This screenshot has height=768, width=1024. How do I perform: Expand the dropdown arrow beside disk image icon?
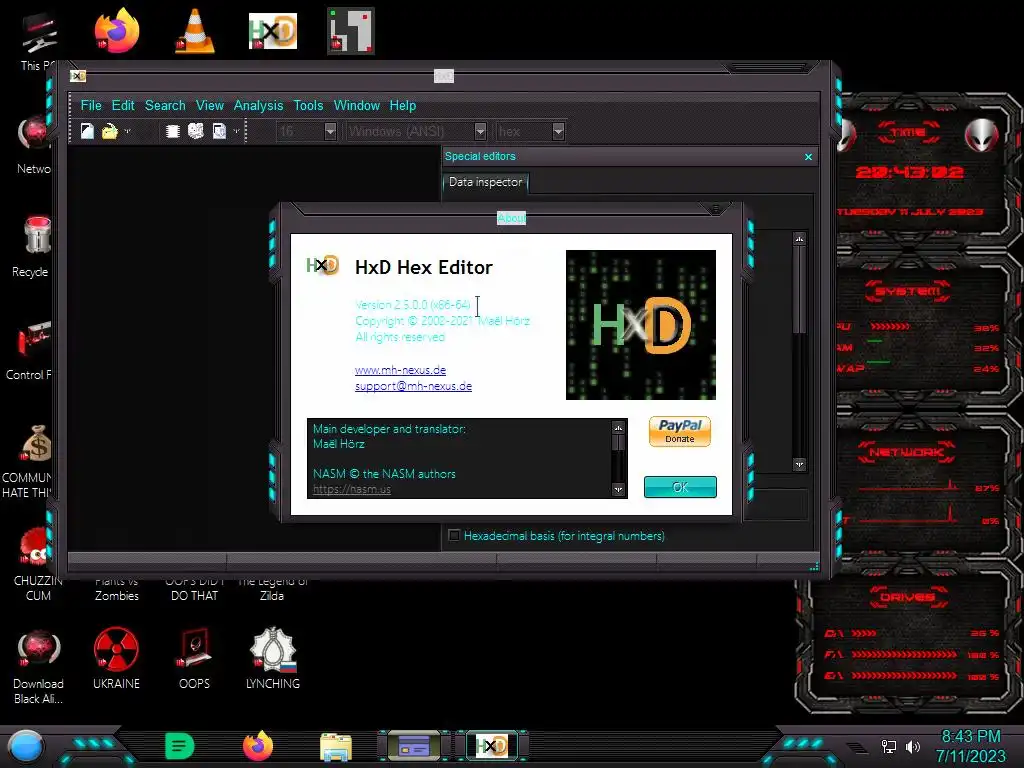pyautogui.click(x=236, y=131)
